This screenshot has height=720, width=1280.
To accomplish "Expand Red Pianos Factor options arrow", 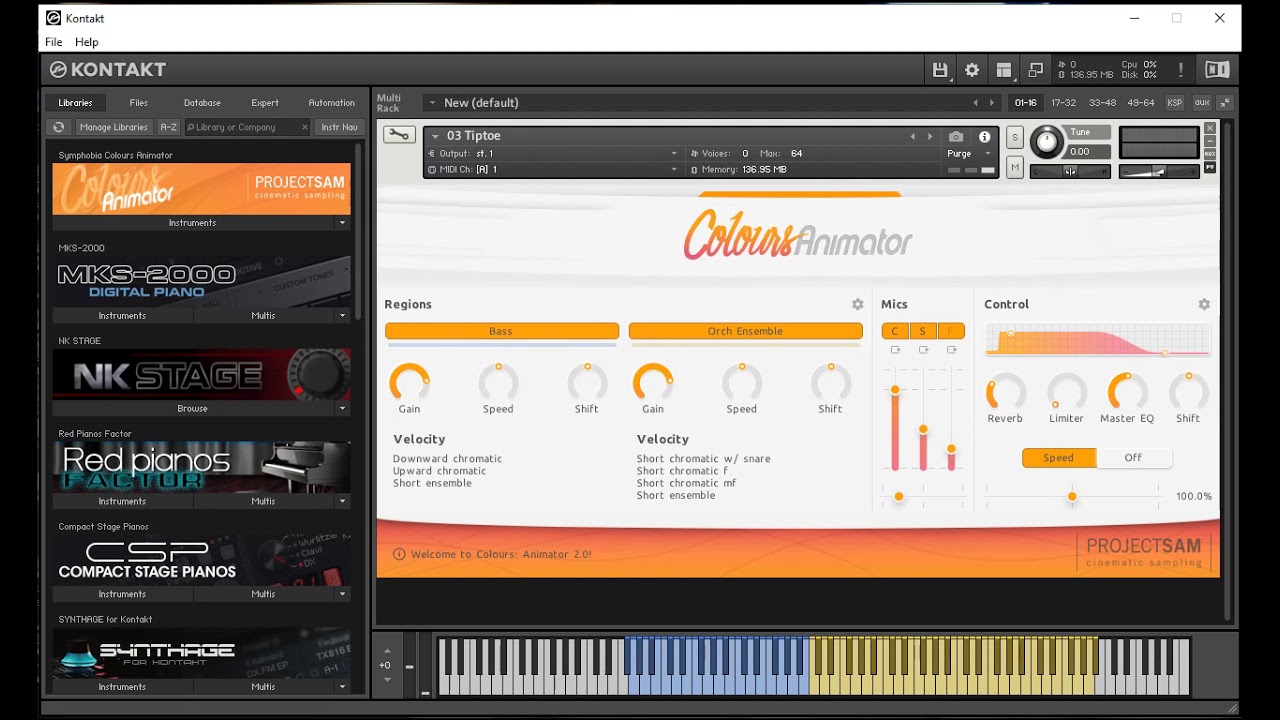I will pos(342,501).
